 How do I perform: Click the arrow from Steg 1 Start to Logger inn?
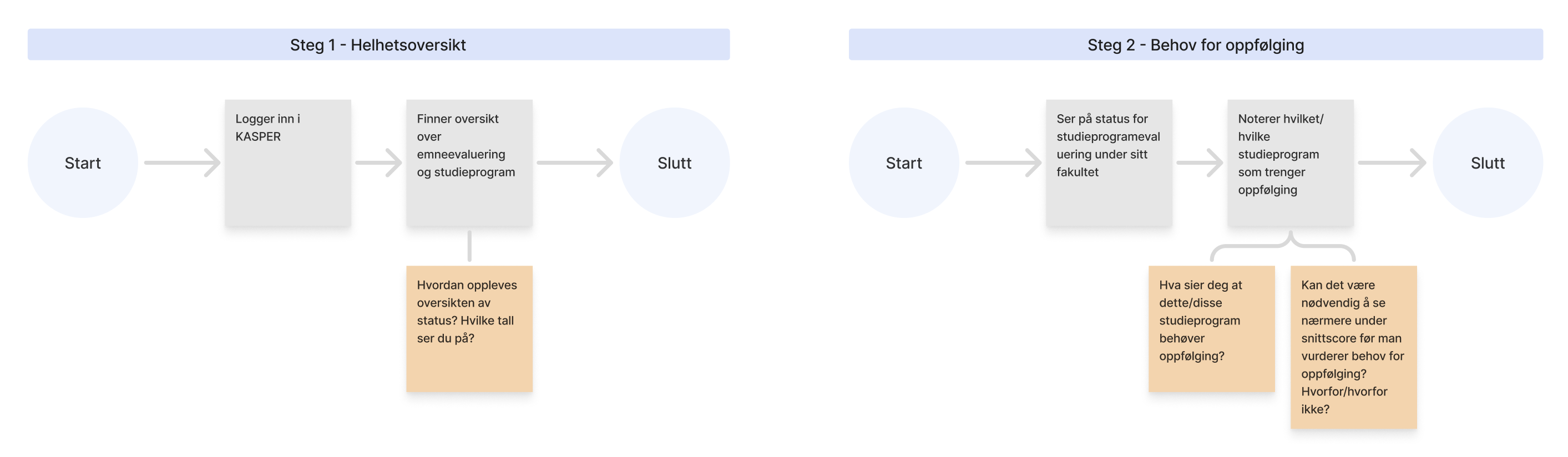[x=181, y=163]
